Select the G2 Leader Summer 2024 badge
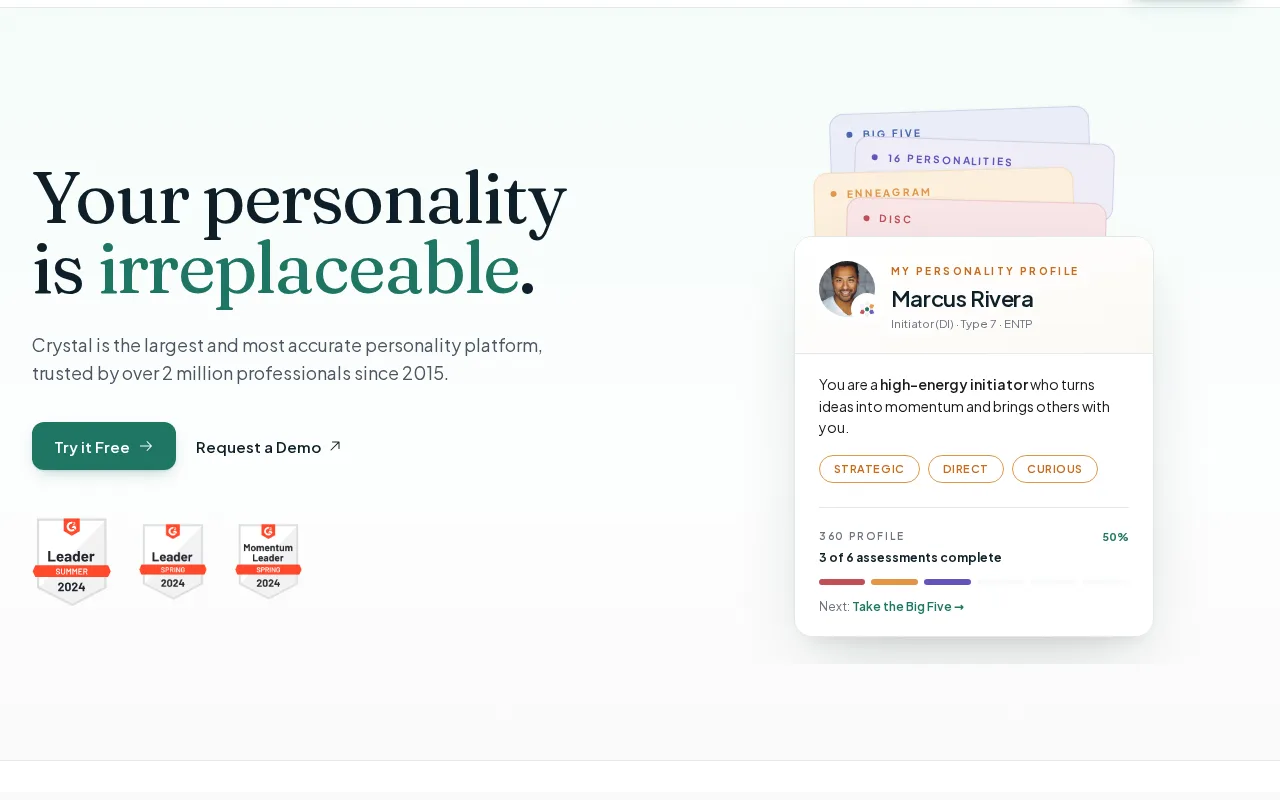This screenshot has width=1280, height=800. click(71, 561)
